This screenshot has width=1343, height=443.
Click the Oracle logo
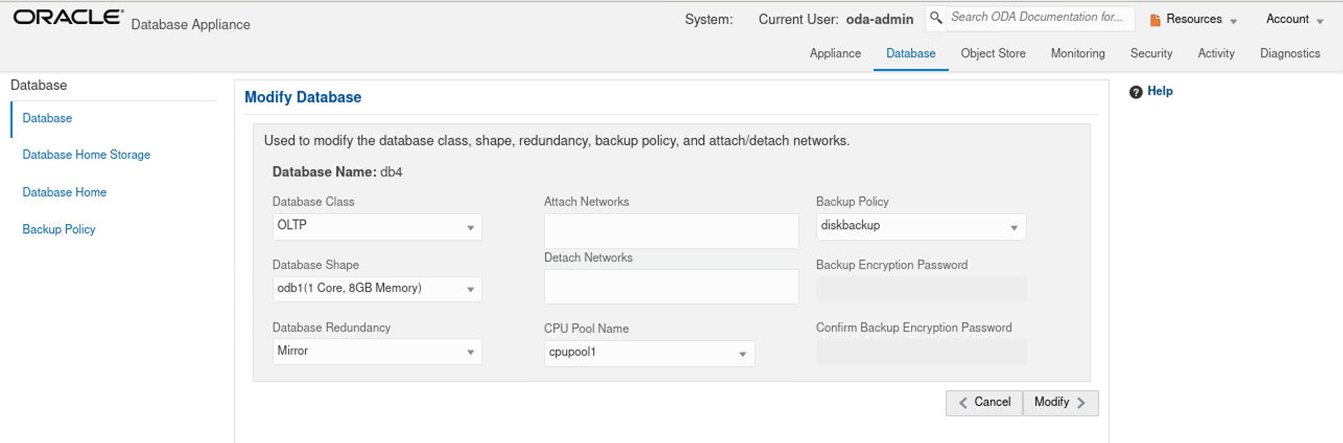click(x=68, y=18)
